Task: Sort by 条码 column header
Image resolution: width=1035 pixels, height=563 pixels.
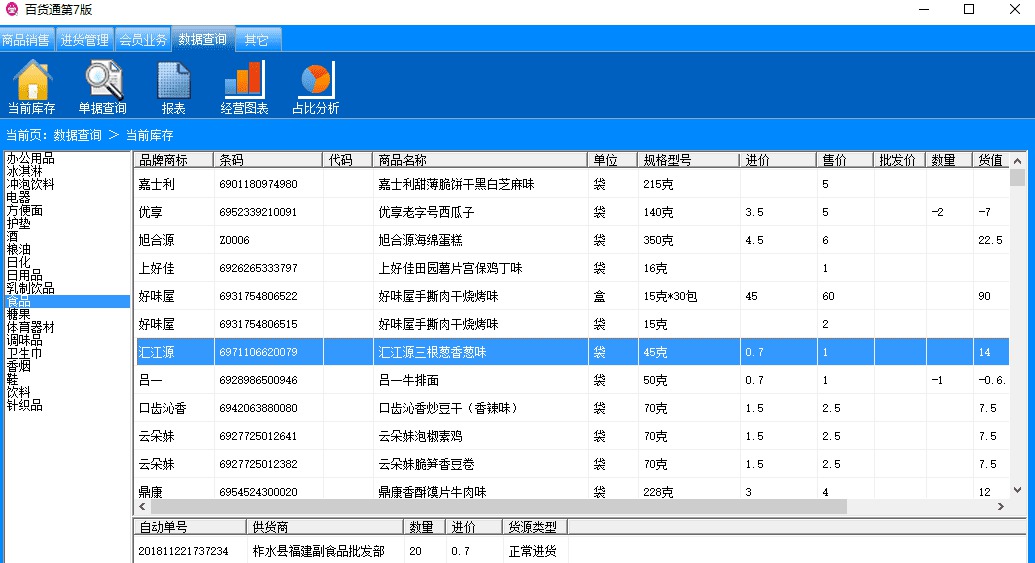Action: 268,160
